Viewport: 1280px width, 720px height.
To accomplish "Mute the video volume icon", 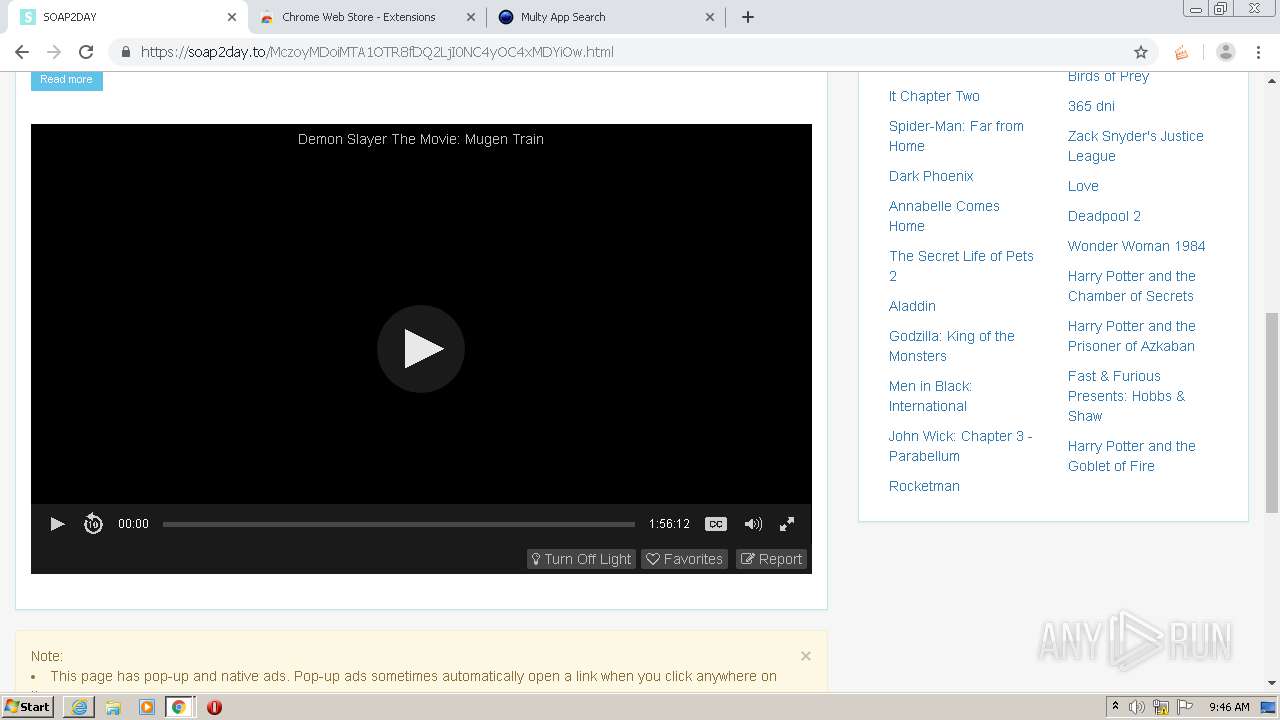I will click(x=753, y=524).
